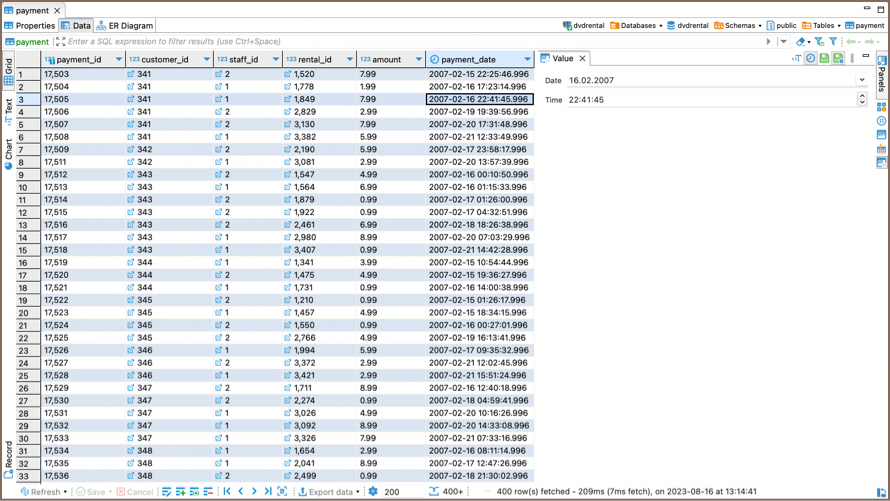
Task: Open the custom filter funnel icon
Action: click(833, 42)
